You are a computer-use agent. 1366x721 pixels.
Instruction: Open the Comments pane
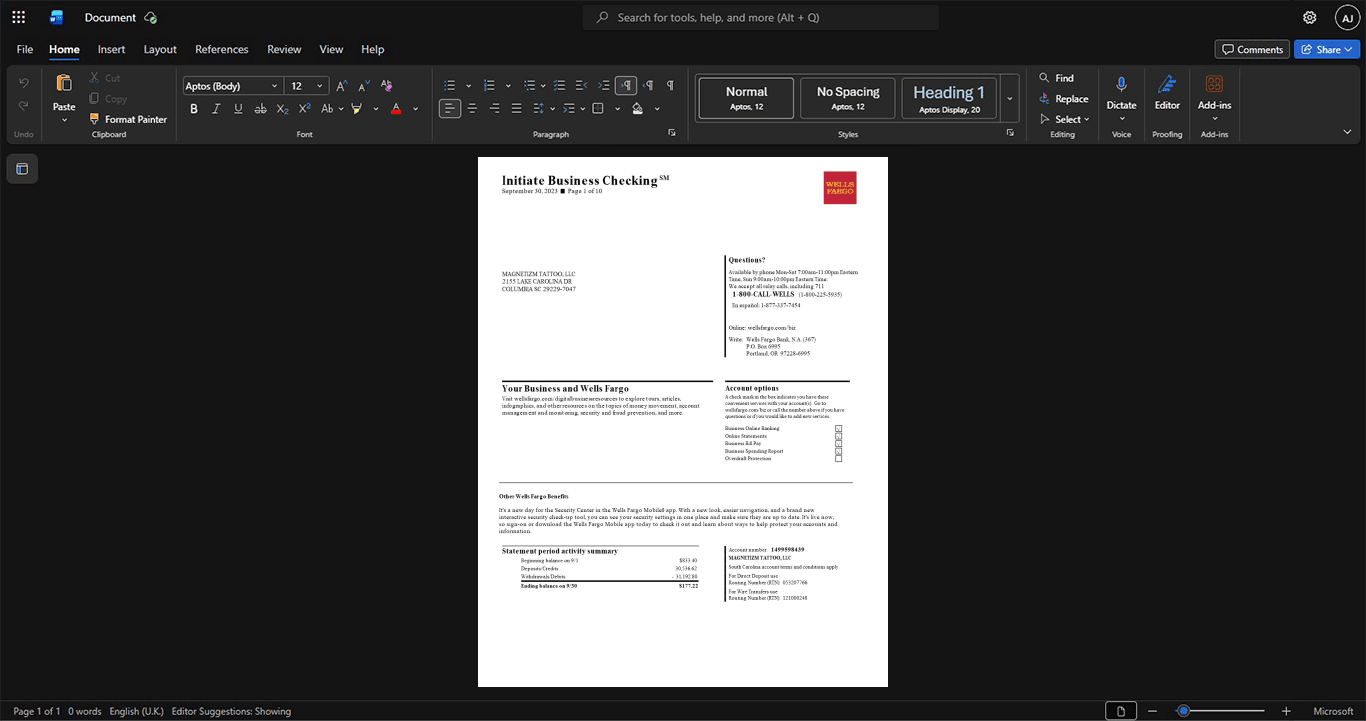click(1252, 49)
